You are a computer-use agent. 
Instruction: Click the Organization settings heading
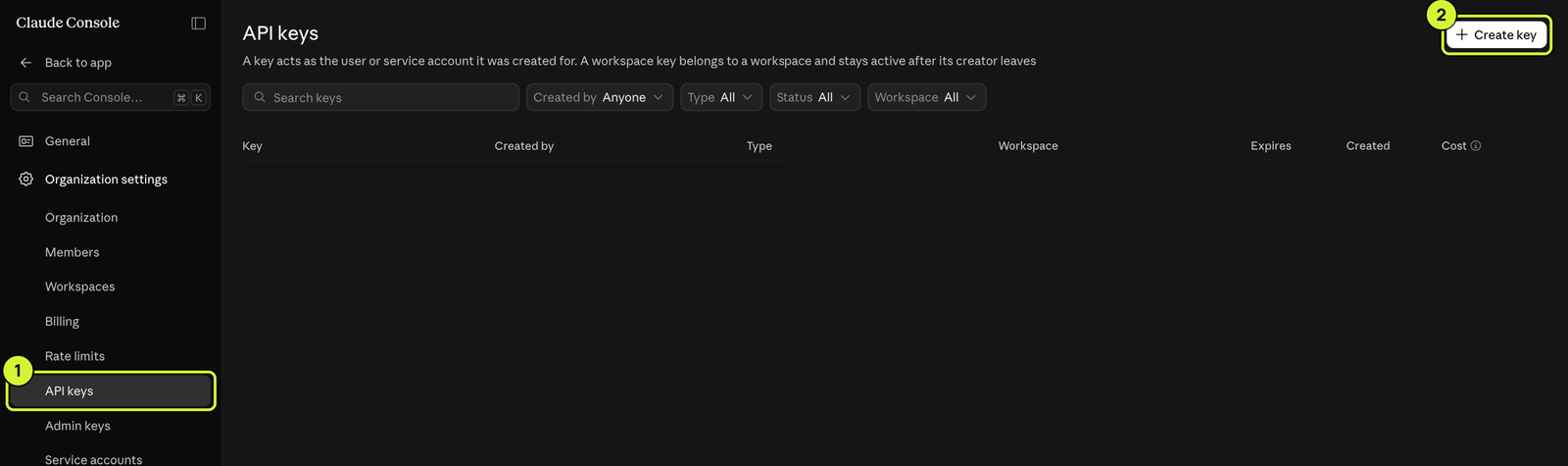pos(106,180)
